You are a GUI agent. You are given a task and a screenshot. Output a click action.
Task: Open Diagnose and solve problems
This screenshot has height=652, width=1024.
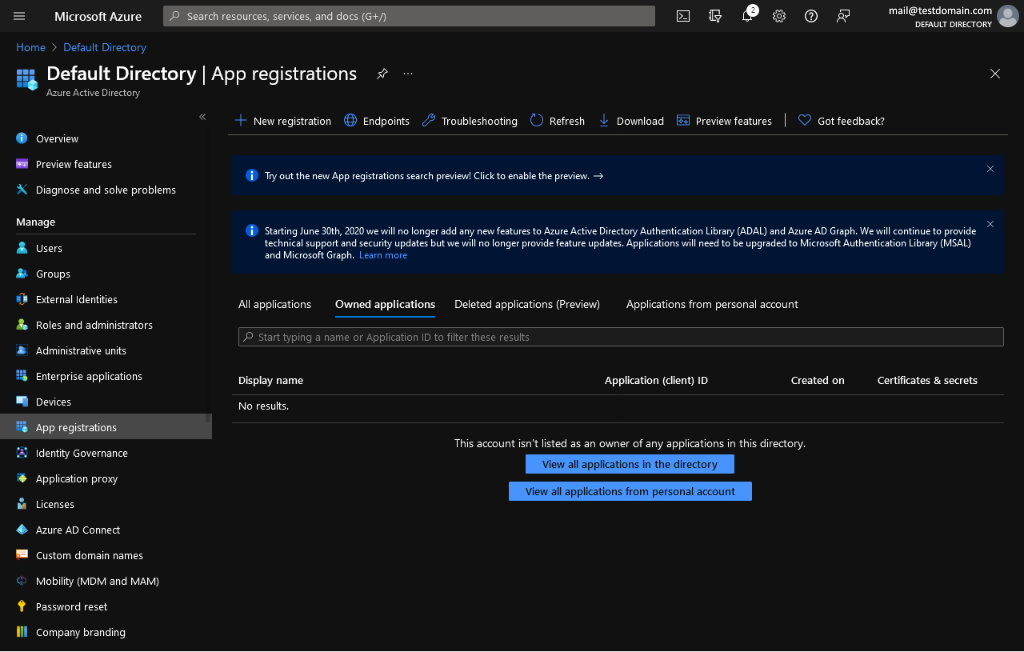104,190
